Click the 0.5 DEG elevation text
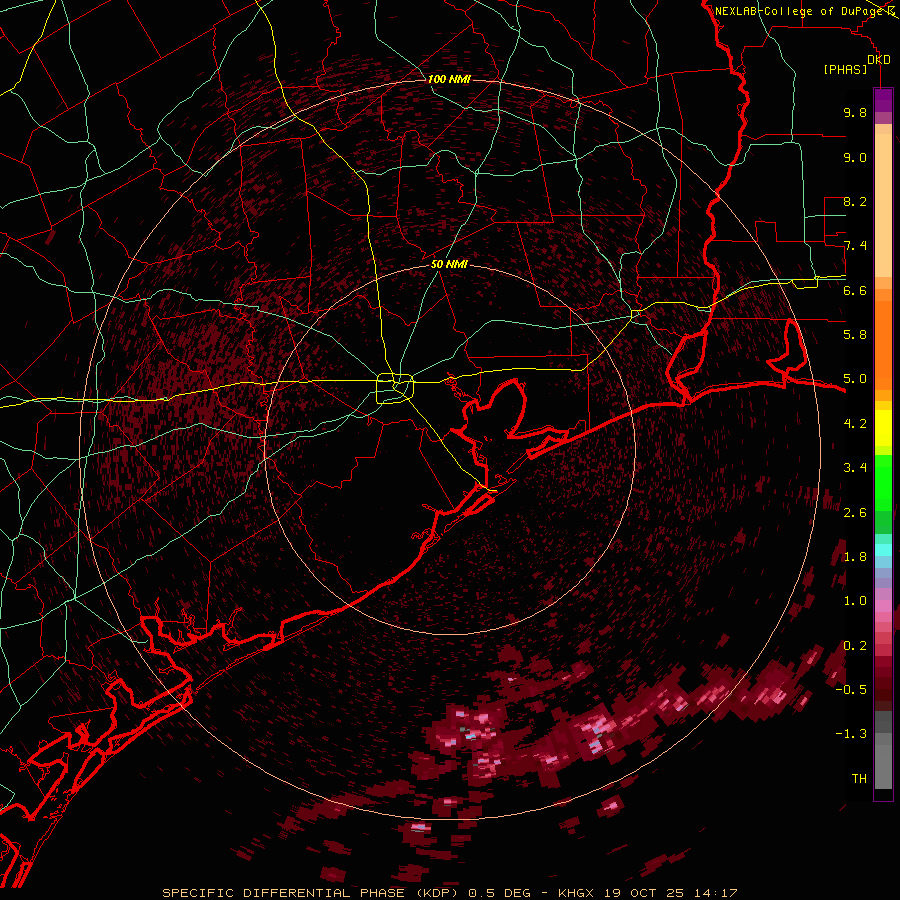The height and width of the screenshot is (900, 900). coord(497,893)
